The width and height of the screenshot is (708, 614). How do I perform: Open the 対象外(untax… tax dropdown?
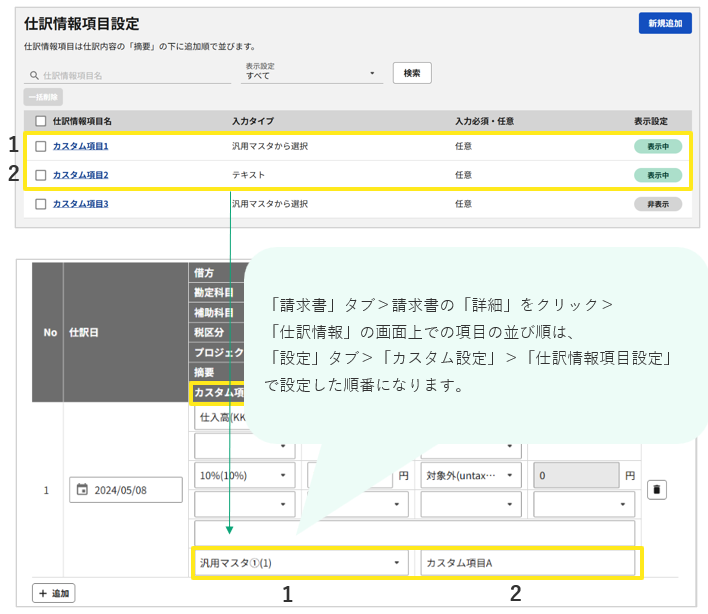[x=470, y=475]
